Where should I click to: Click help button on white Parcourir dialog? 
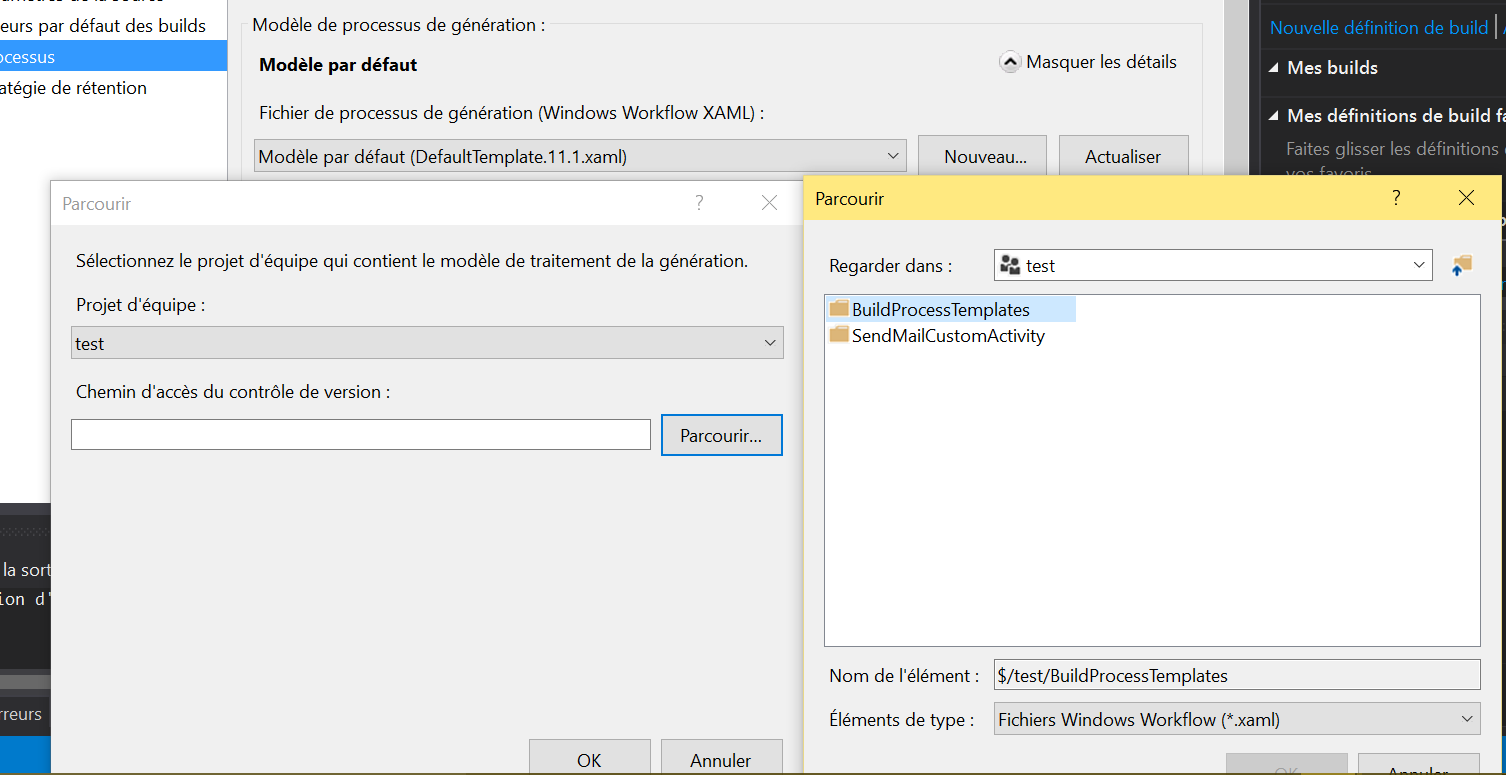pyautogui.click(x=699, y=203)
